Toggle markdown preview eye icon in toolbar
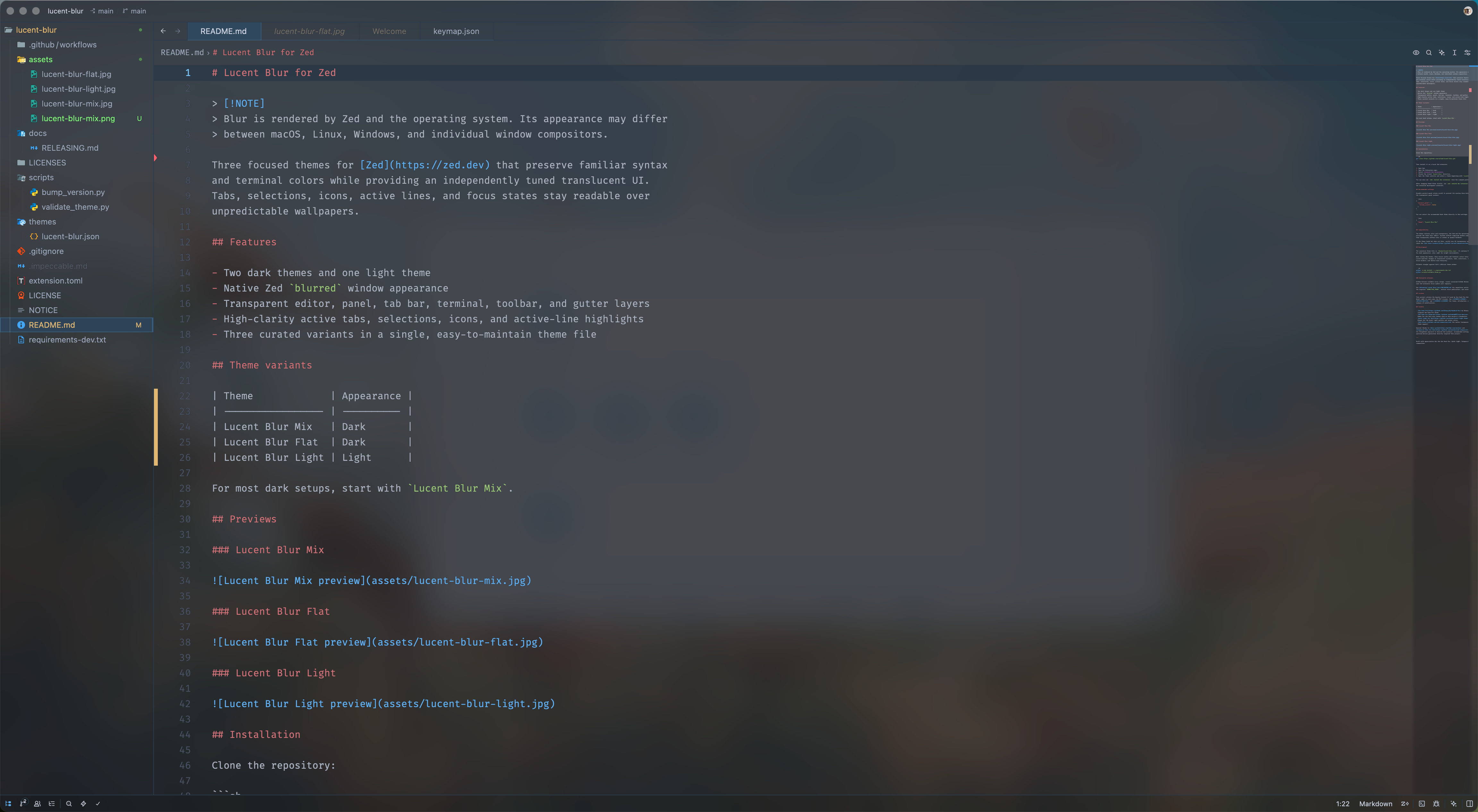Viewport: 1478px width, 812px height. (x=1415, y=52)
